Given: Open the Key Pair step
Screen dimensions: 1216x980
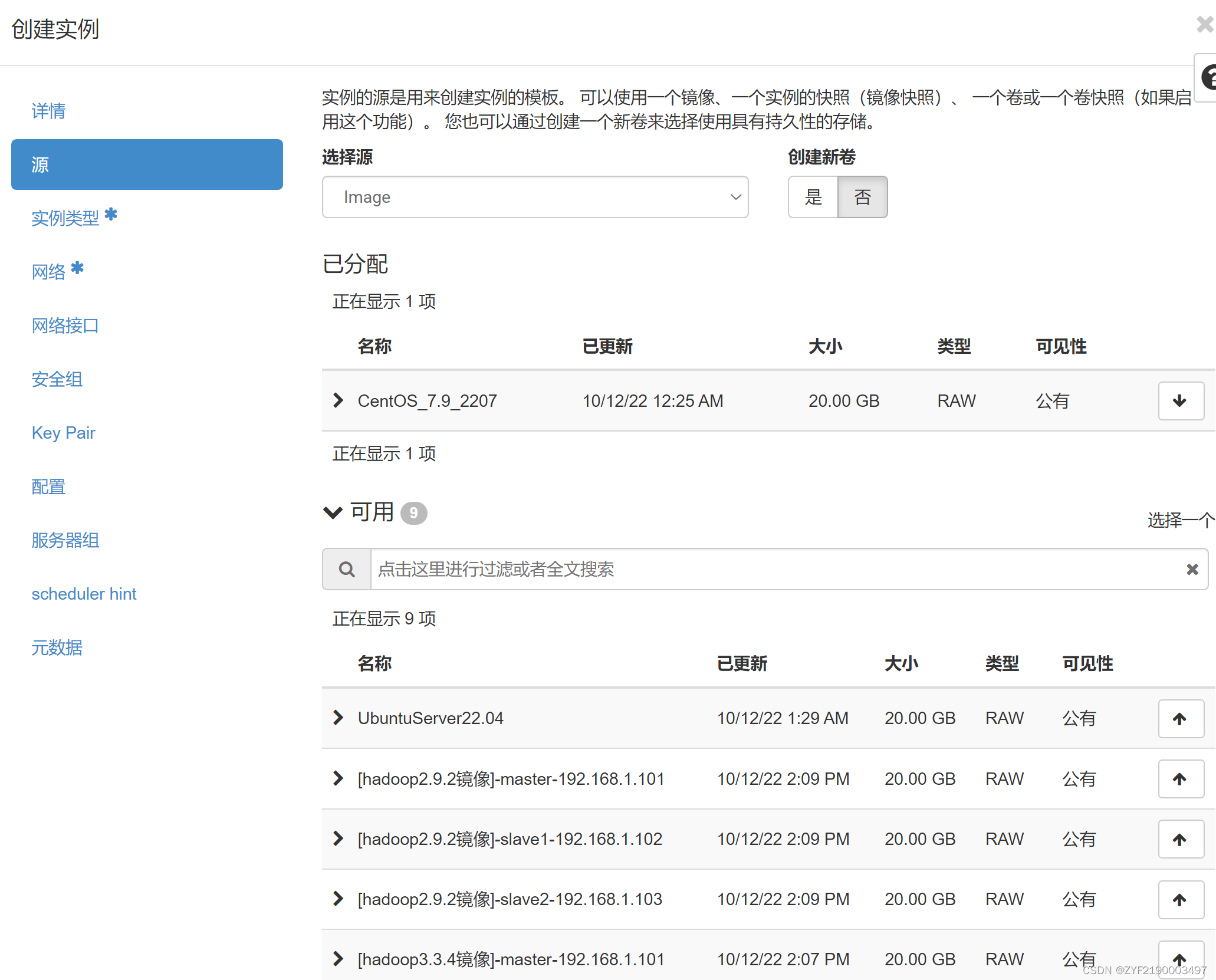Looking at the screenshot, I should (x=63, y=433).
